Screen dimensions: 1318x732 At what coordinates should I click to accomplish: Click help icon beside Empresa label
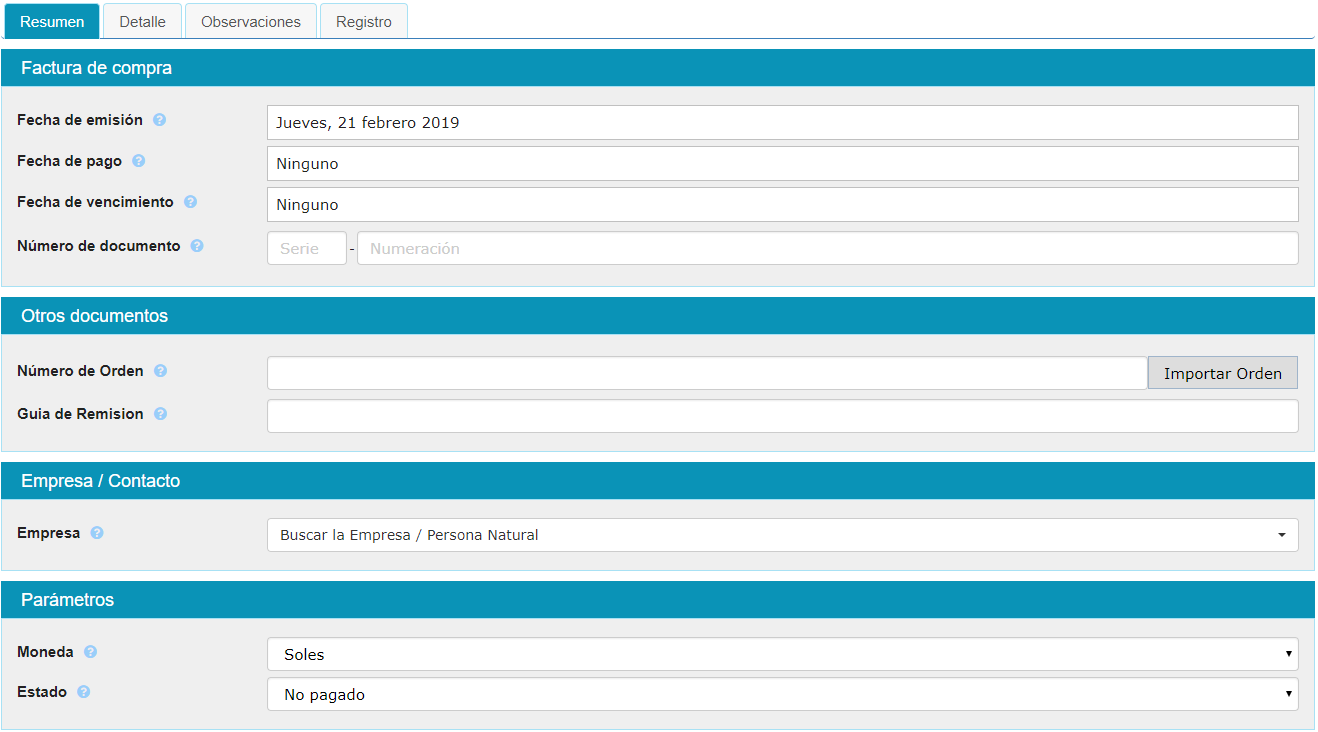coord(97,533)
